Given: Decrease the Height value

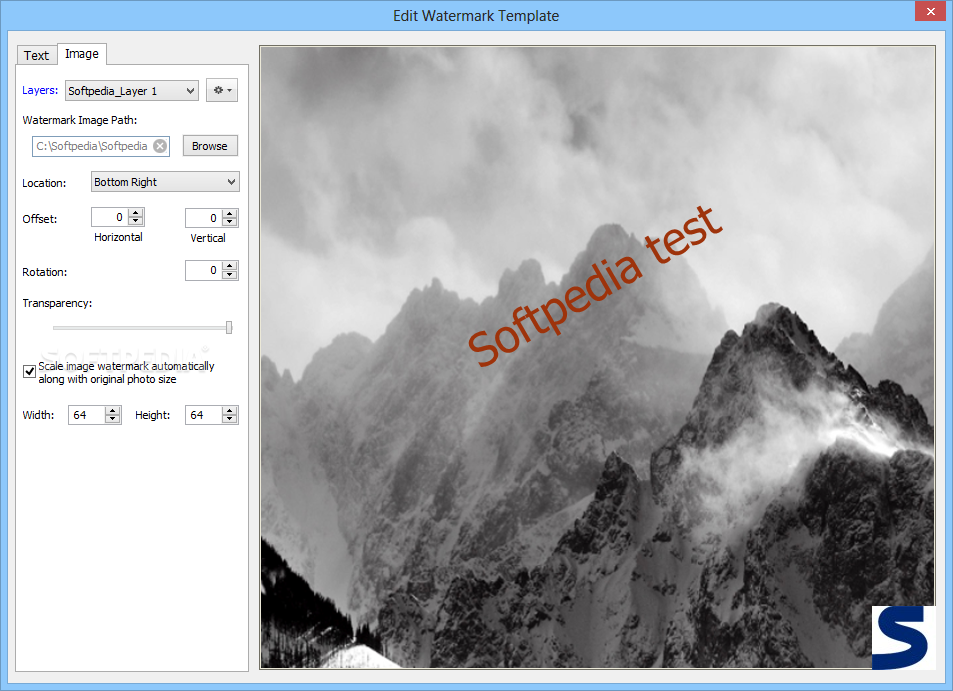Looking at the screenshot, I should (230, 419).
